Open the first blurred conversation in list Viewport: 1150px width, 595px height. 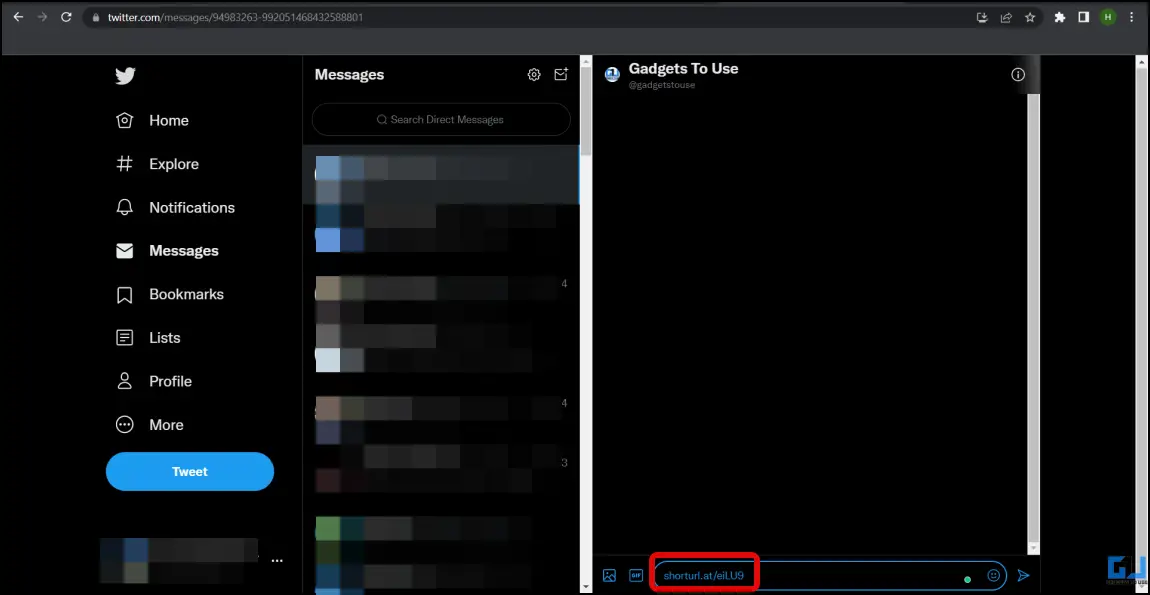point(441,175)
